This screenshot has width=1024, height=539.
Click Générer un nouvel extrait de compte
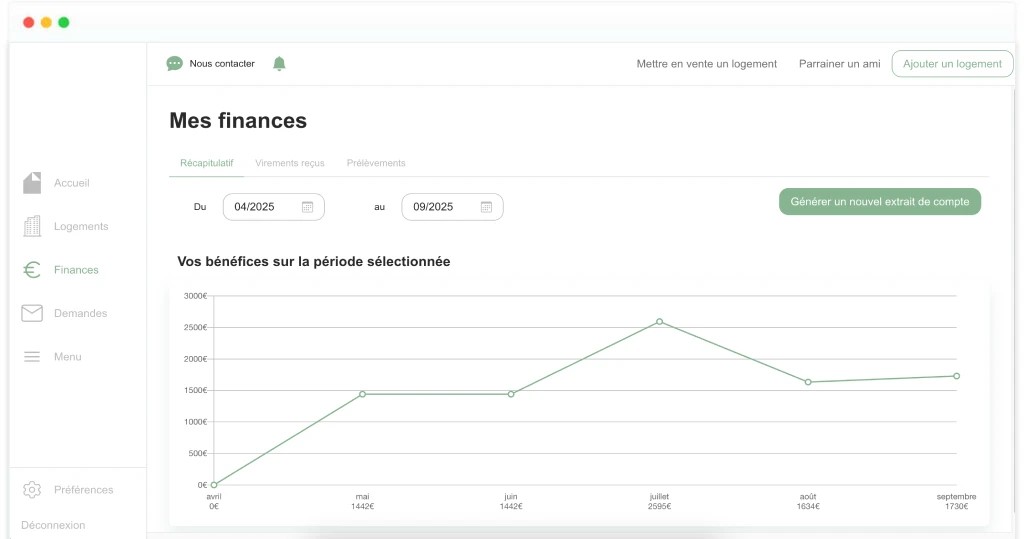tap(880, 201)
